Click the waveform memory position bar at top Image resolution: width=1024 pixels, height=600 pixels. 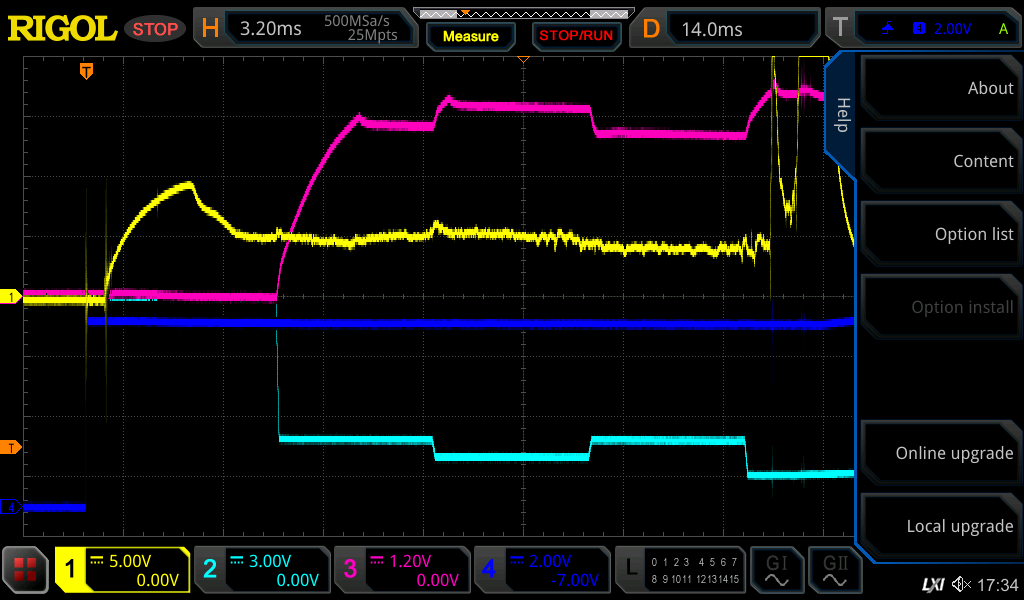pos(522,13)
